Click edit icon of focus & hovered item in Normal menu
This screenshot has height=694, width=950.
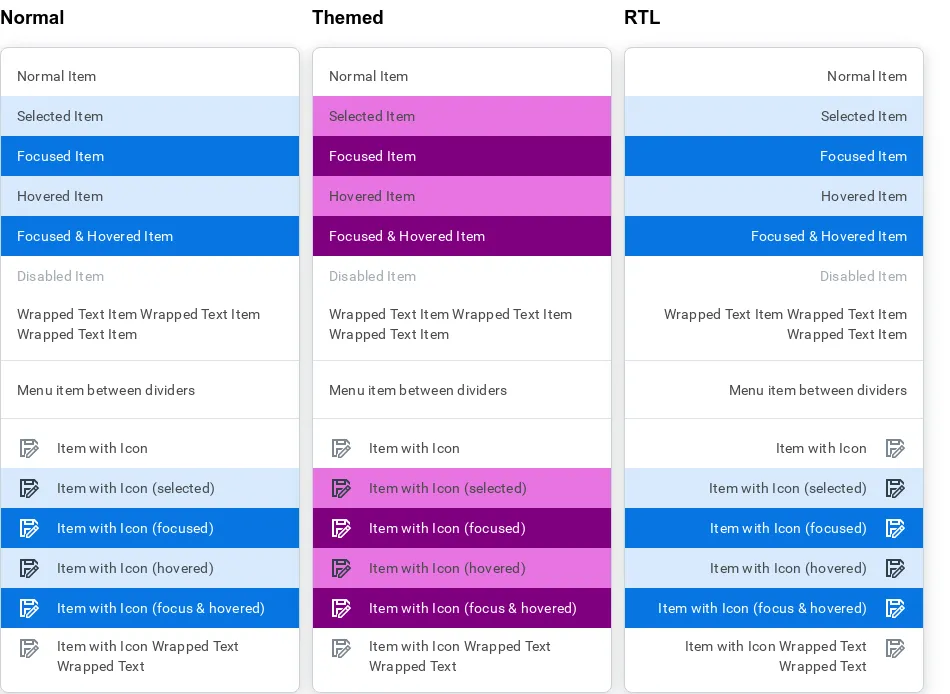pyautogui.click(x=29, y=609)
